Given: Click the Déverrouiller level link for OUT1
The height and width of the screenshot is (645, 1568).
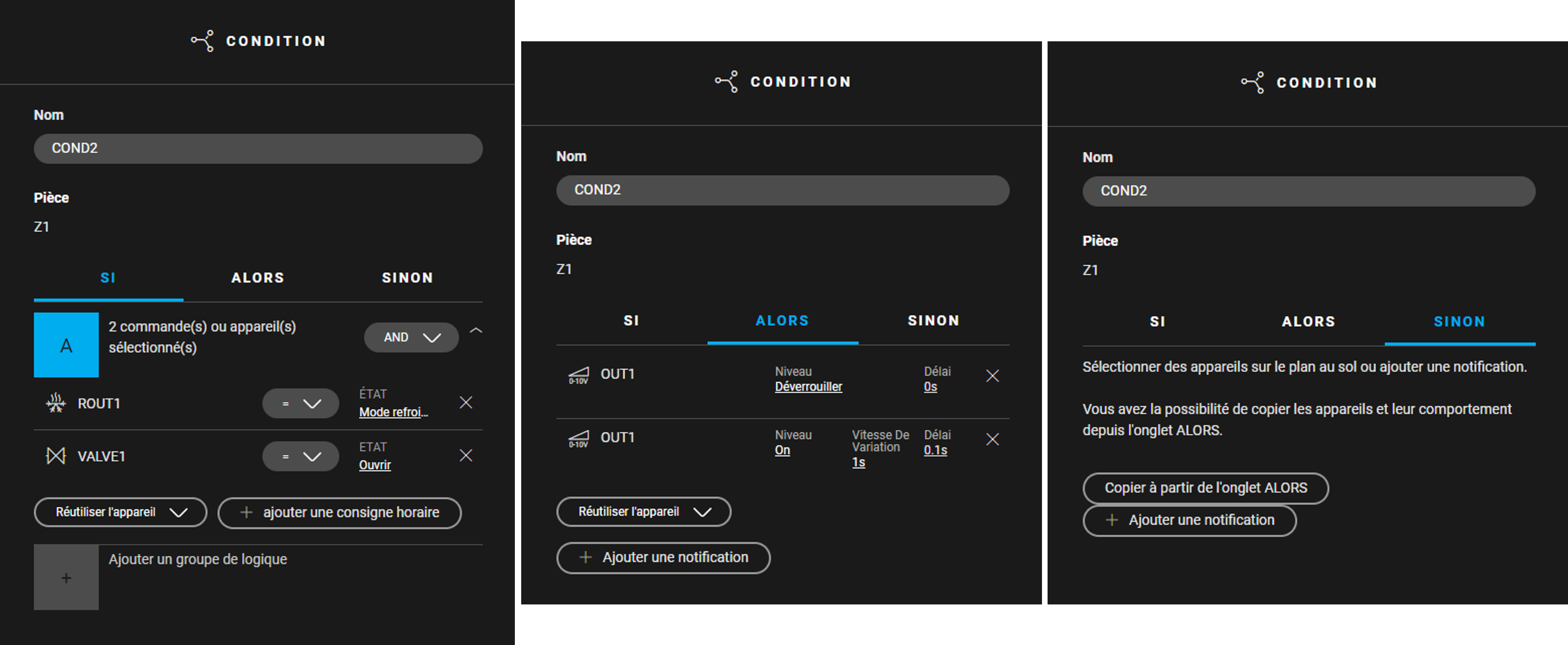Looking at the screenshot, I should coord(808,387).
